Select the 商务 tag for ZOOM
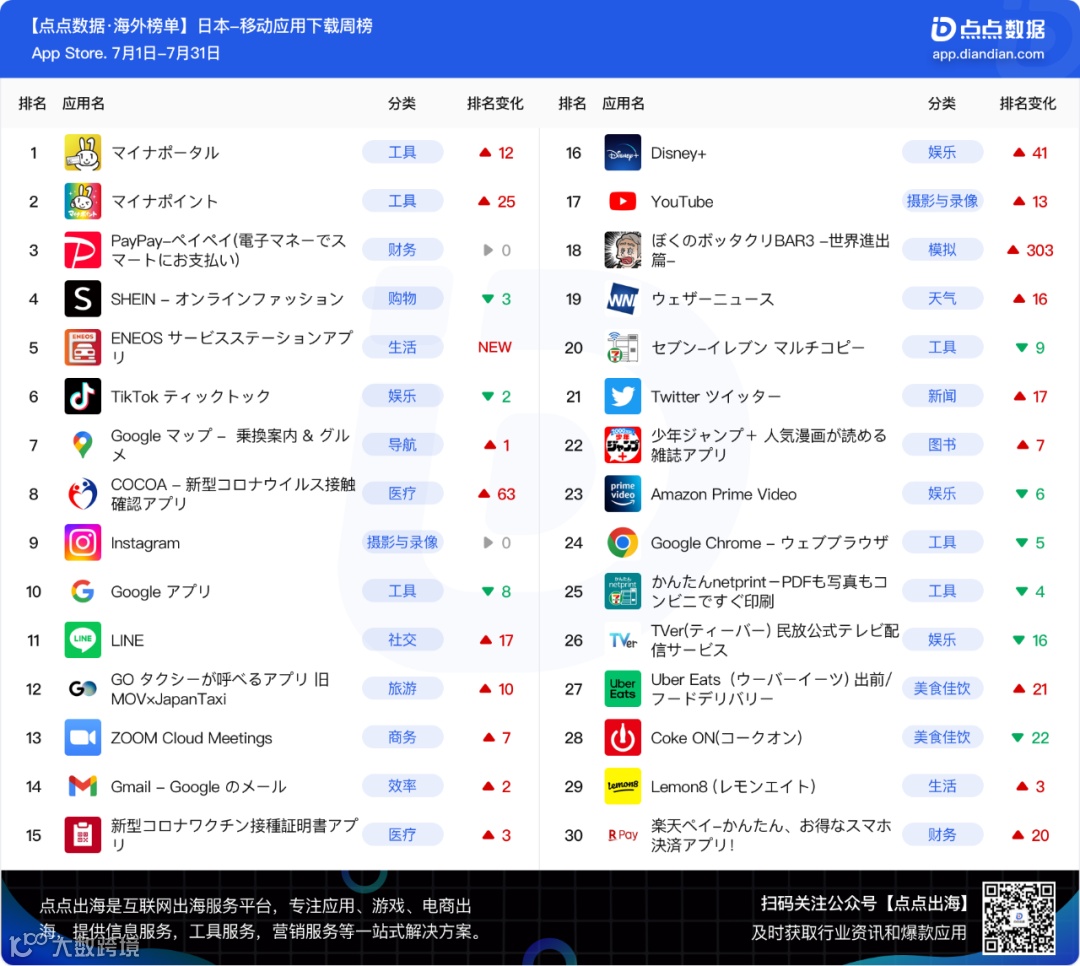Viewport: 1080px width, 966px height. pyautogui.click(x=402, y=737)
